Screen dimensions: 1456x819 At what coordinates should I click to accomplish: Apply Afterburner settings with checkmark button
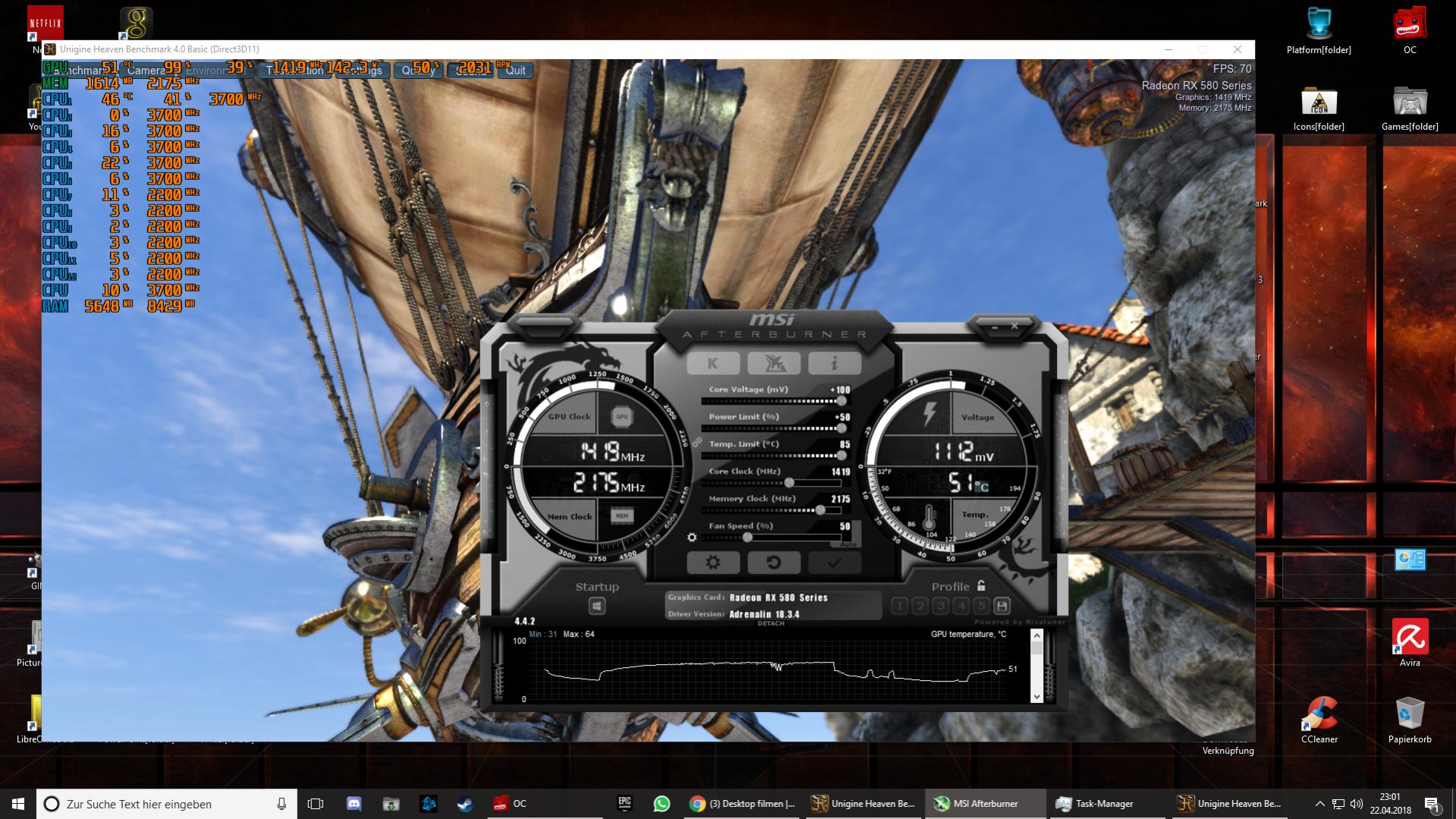pos(834,562)
